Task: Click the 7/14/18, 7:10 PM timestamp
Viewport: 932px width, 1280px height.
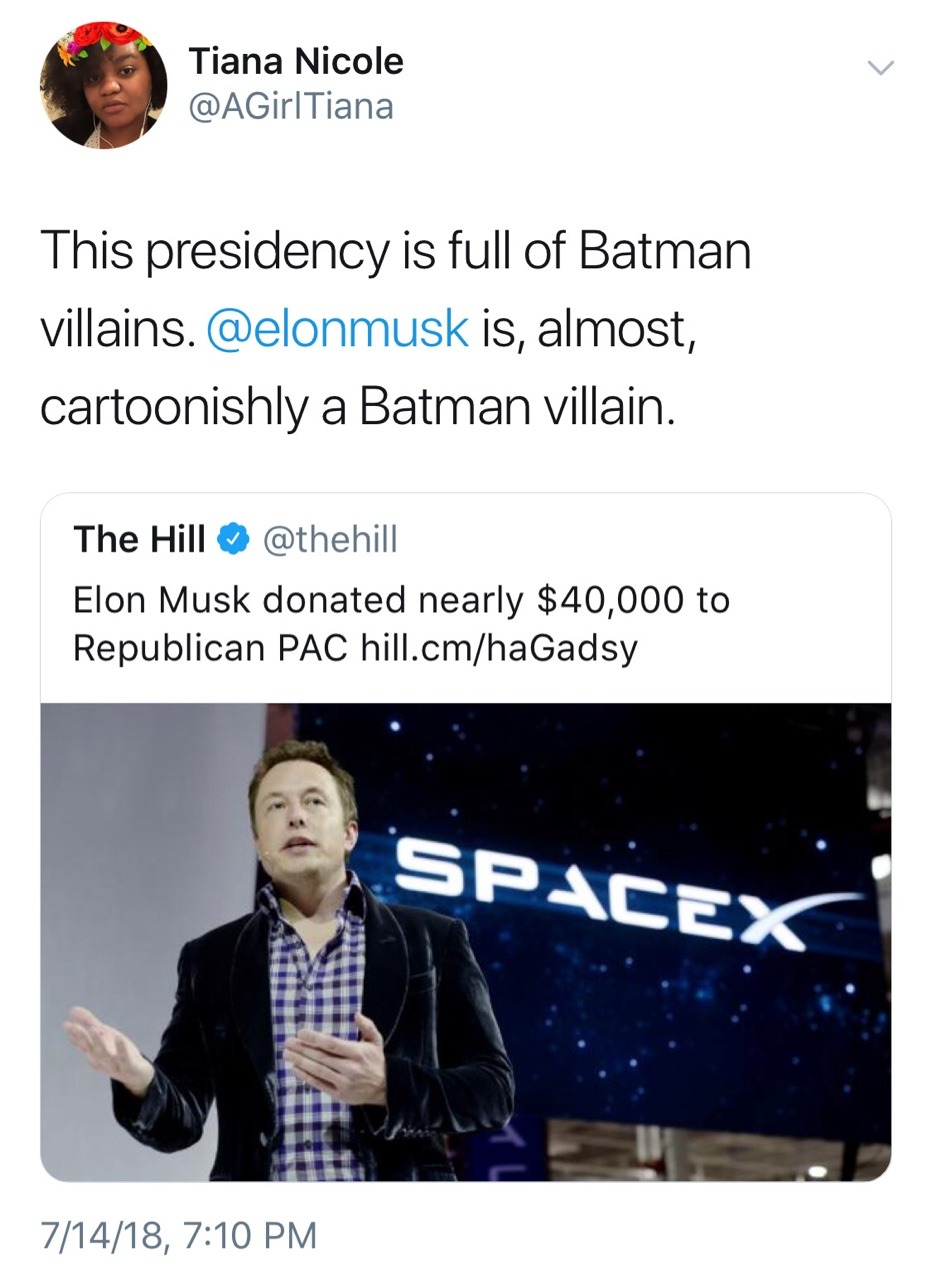Action: [178, 1235]
